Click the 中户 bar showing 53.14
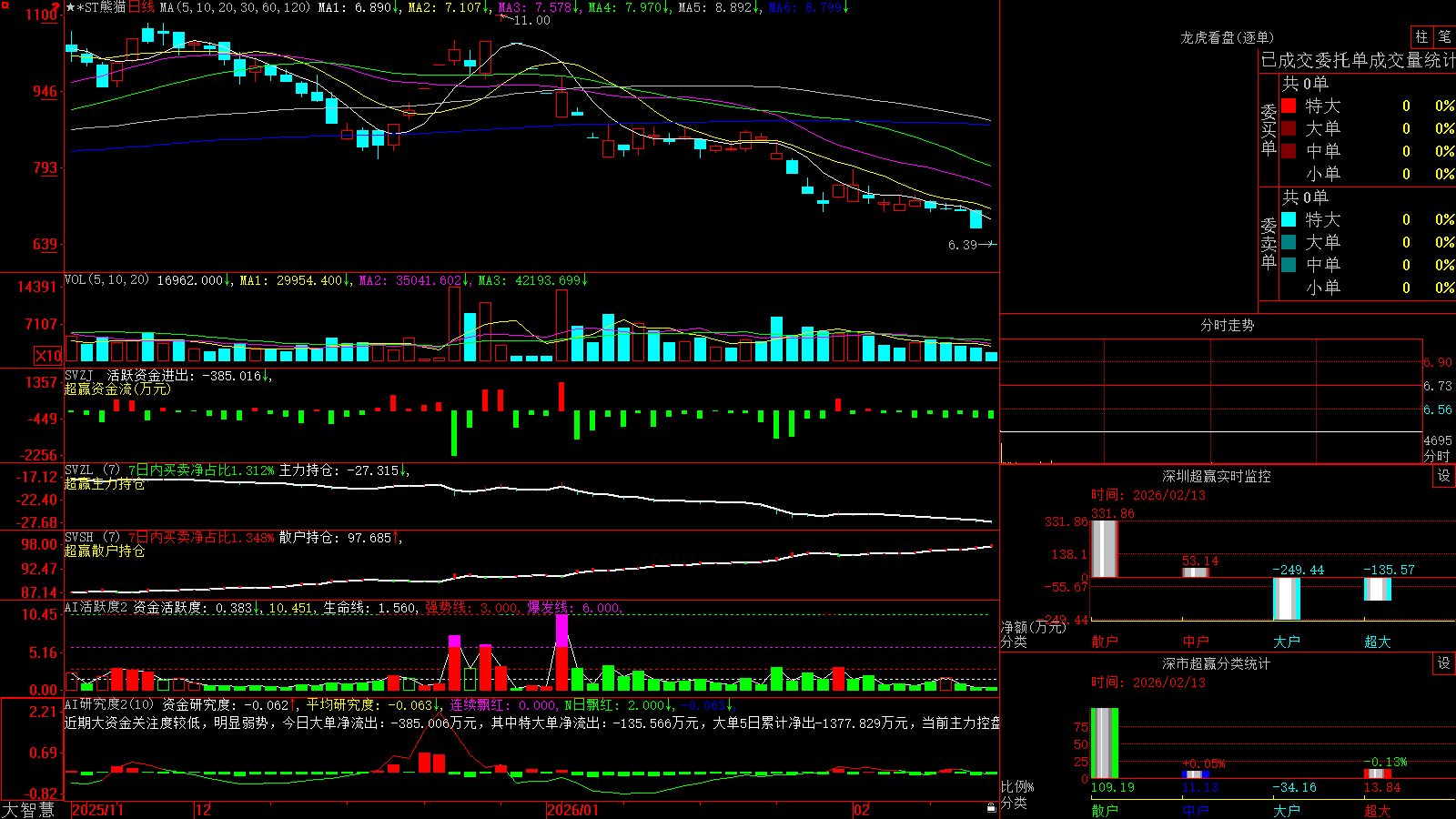Screen dimensions: 1456x819 pyautogui.click(x=1196, y=572)
